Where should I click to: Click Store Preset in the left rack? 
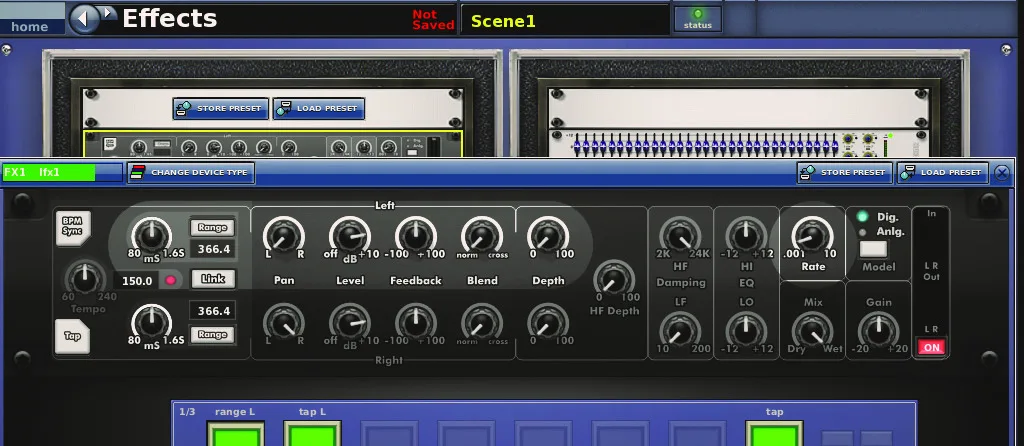[221, 108]
